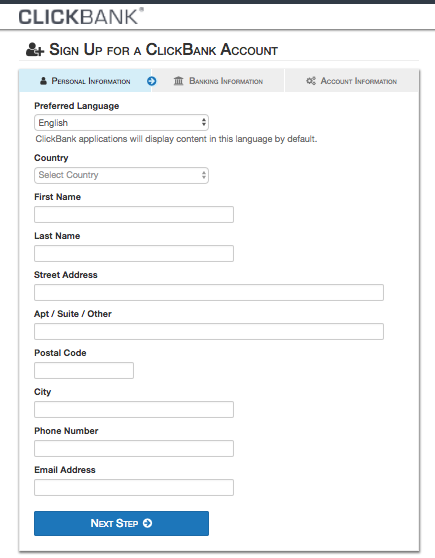Focus the First Name input field
This screenshot has height=558, width=435.
pos(134,215)
